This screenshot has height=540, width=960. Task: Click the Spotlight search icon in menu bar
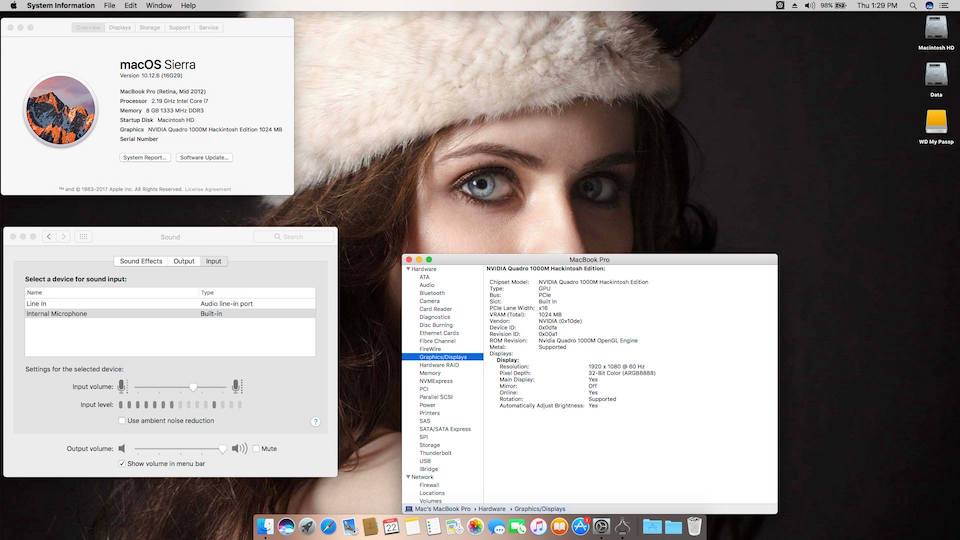point(914,6)
